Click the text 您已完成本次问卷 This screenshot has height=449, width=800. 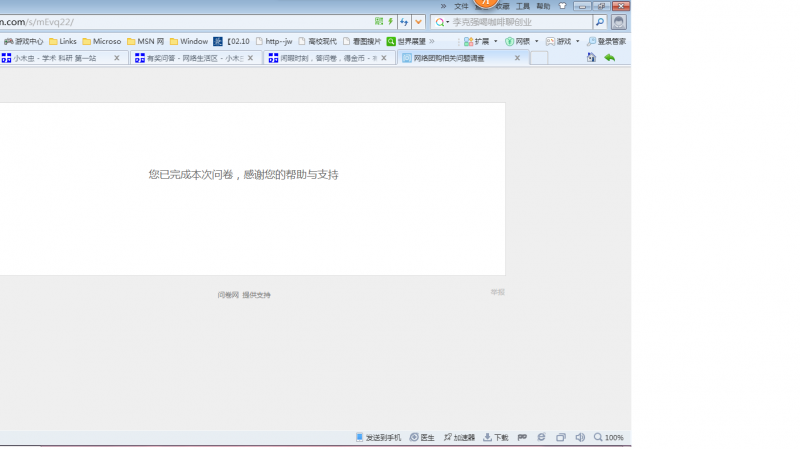pyautogui.click(x=191, y=174)
